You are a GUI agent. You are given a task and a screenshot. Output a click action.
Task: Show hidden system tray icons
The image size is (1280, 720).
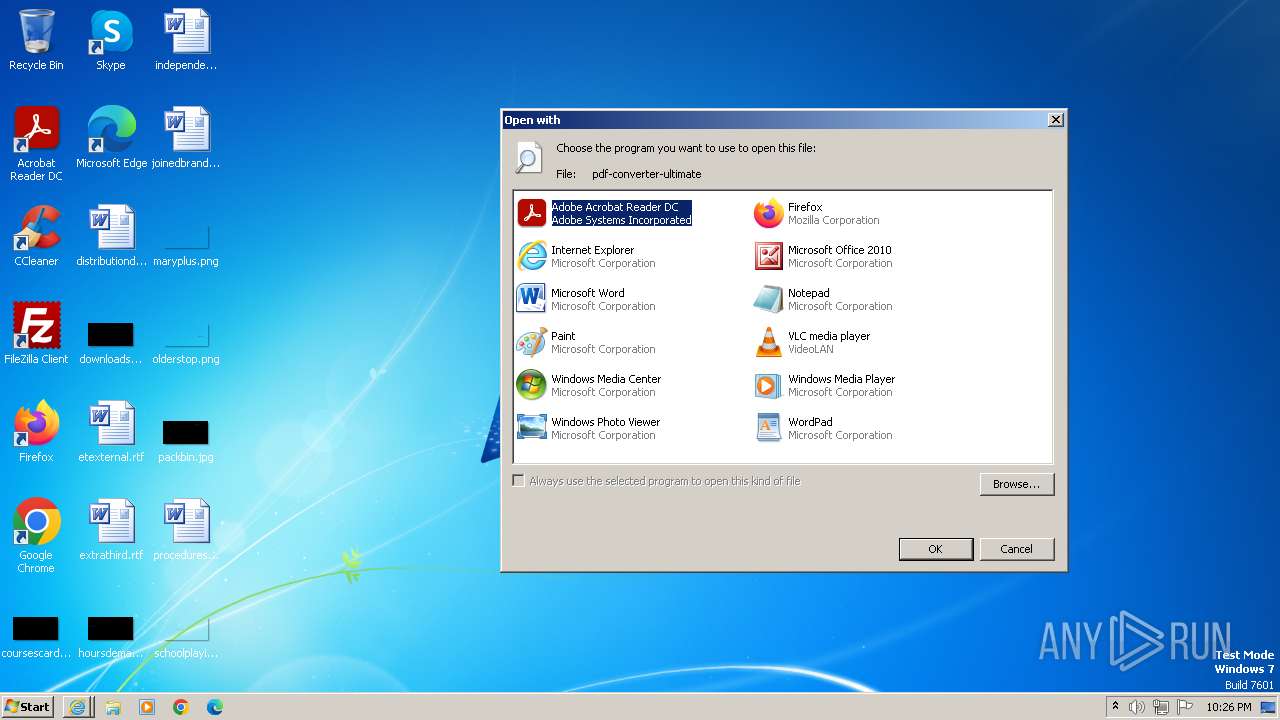(x=1115, y=706)
